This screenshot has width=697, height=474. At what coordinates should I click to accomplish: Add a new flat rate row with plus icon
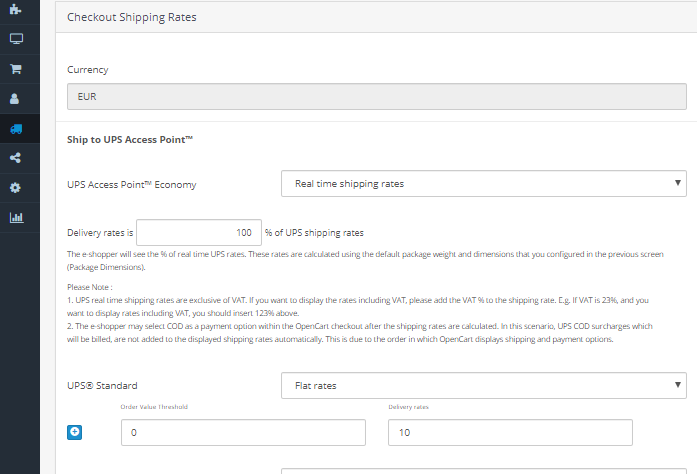74,432
